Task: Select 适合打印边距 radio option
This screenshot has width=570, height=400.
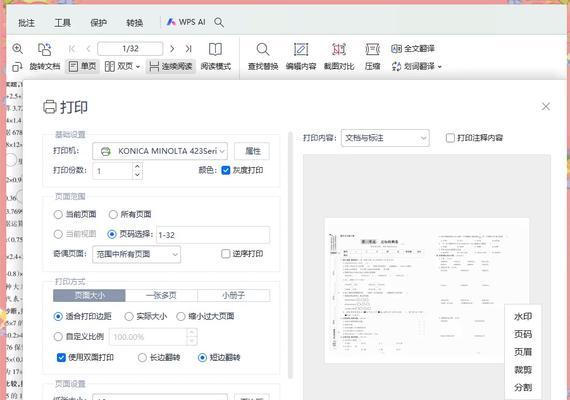Action: pyautogui.click(x=58, y=316)
